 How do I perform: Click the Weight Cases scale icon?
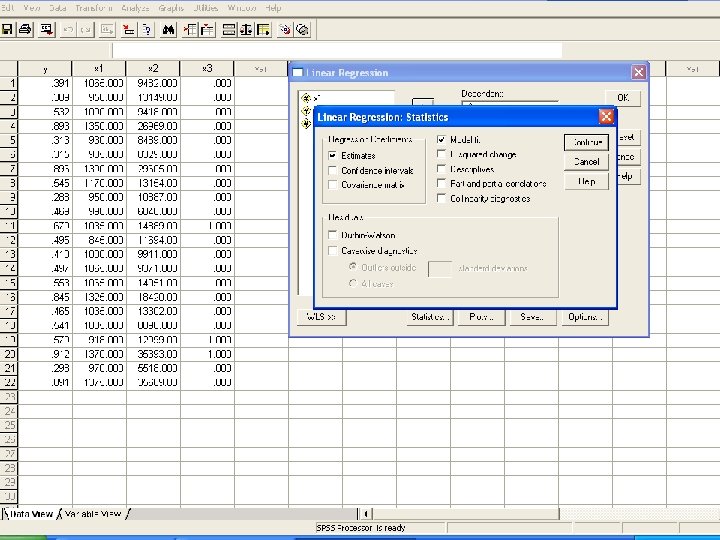click(x=248, y=29)
